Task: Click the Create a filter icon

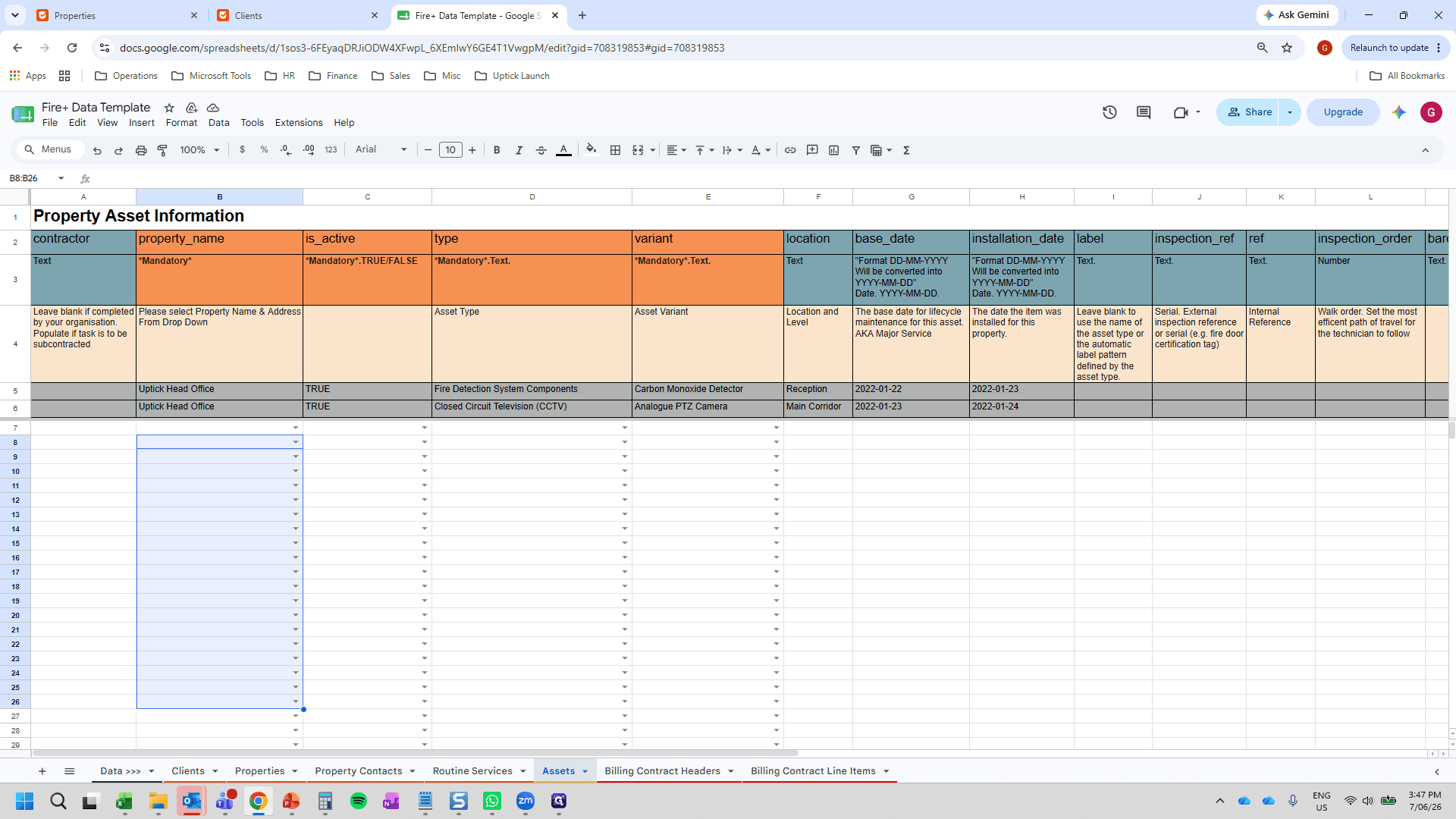Action: [856, 150]
